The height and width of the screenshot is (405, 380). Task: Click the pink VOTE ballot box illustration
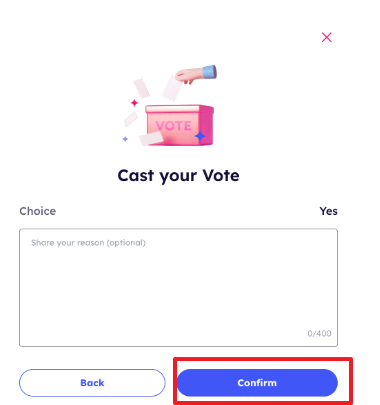tap(179, 125)
